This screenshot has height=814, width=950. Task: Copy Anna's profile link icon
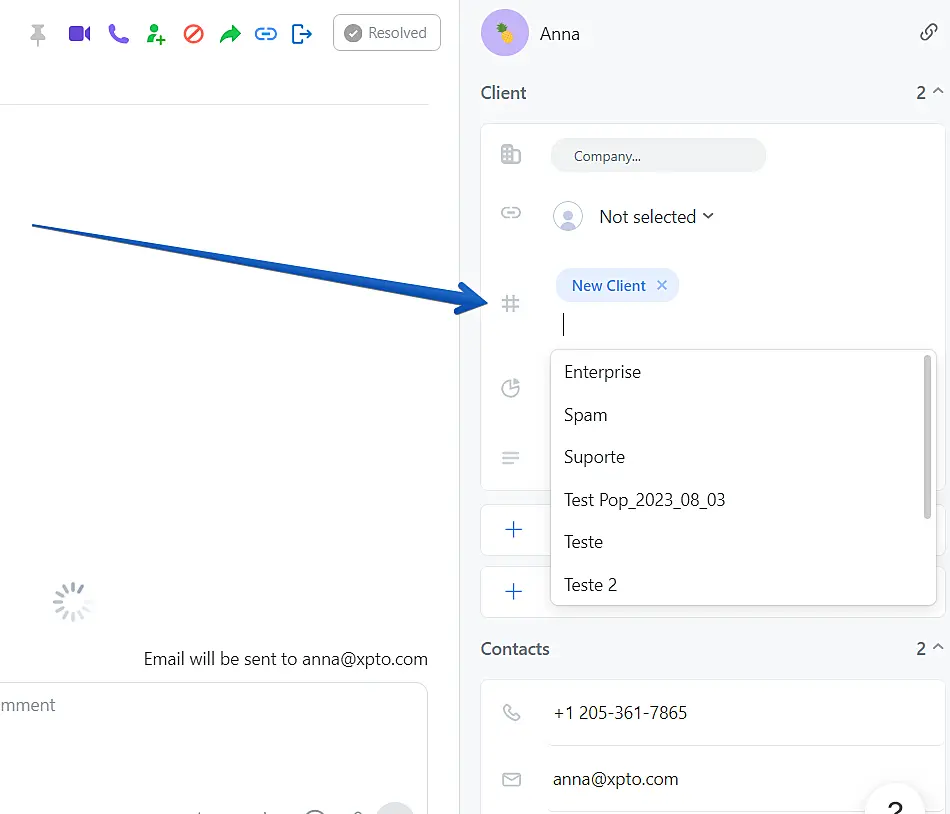(928, 32)
